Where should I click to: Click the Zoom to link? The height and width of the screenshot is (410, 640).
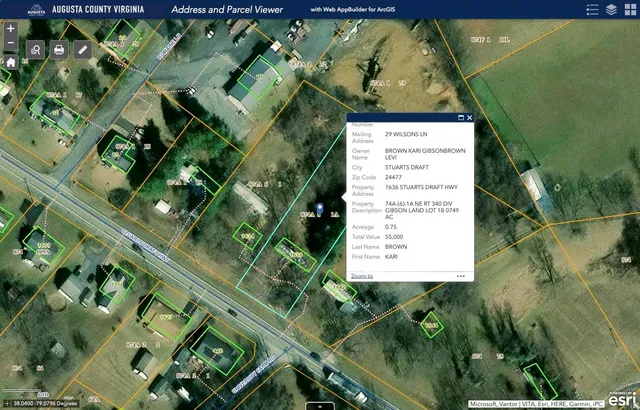pyautogui.click(x=361, y=275)
